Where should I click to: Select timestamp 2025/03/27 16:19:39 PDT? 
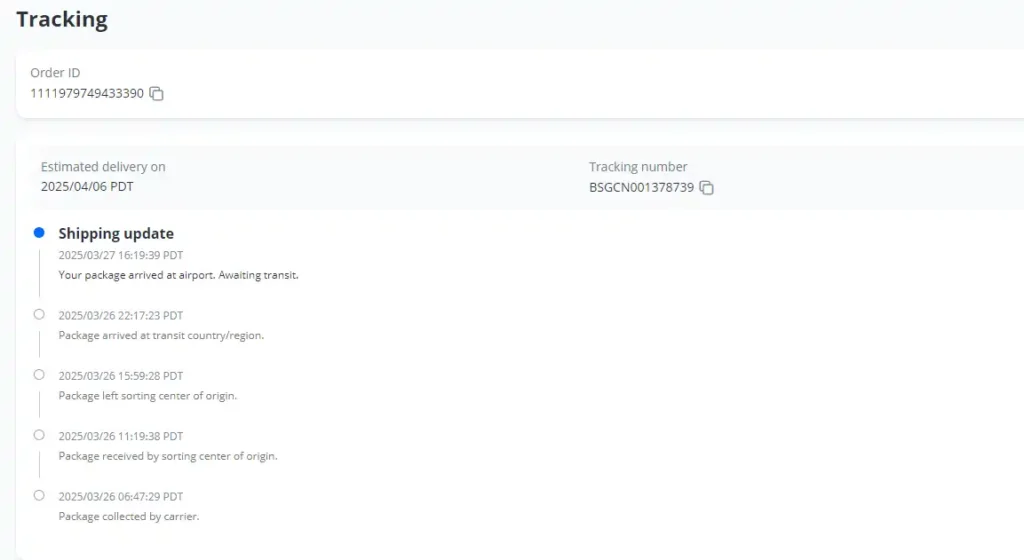tap(121, 255)
